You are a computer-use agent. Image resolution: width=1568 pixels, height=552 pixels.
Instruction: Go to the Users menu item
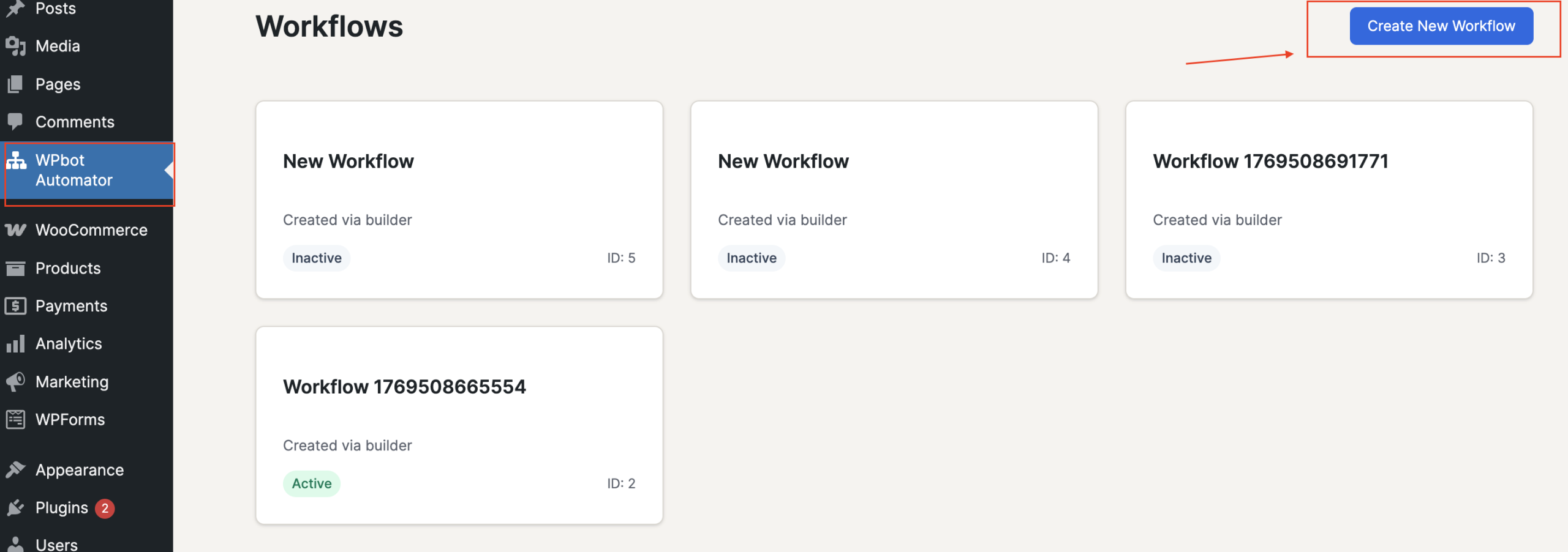[x=56, y=544]
